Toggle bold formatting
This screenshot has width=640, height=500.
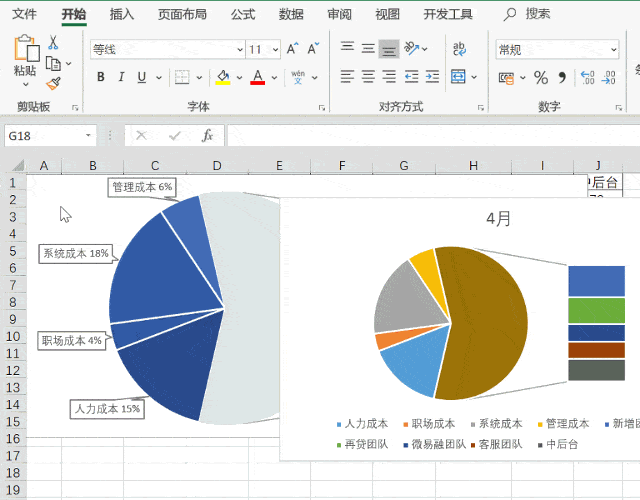[x=101, y=77]
